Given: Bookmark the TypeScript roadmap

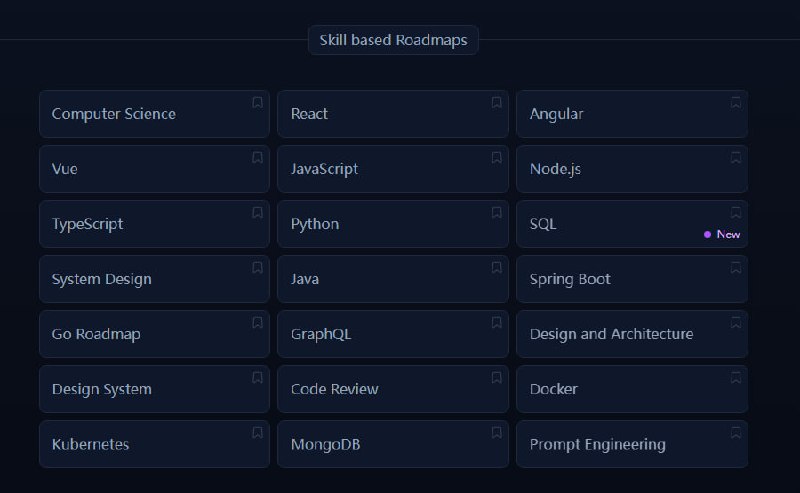Looking at the screenshot, I should (x=257, y=212).
